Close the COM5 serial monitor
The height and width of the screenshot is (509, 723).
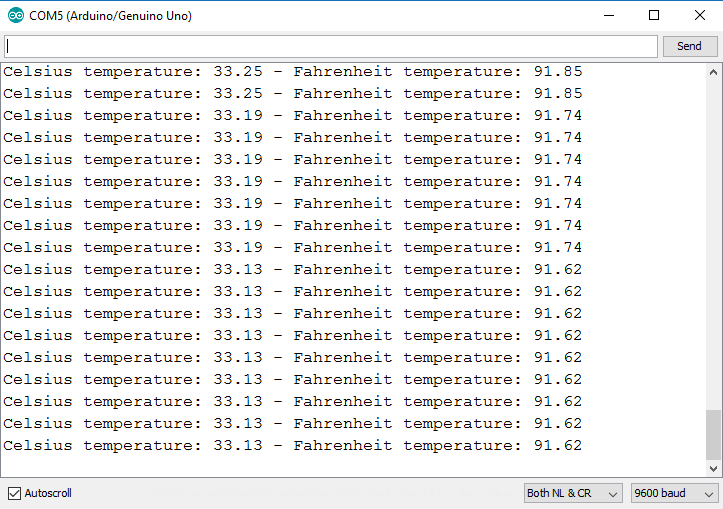pyautogui.click(x=699, y=15)
